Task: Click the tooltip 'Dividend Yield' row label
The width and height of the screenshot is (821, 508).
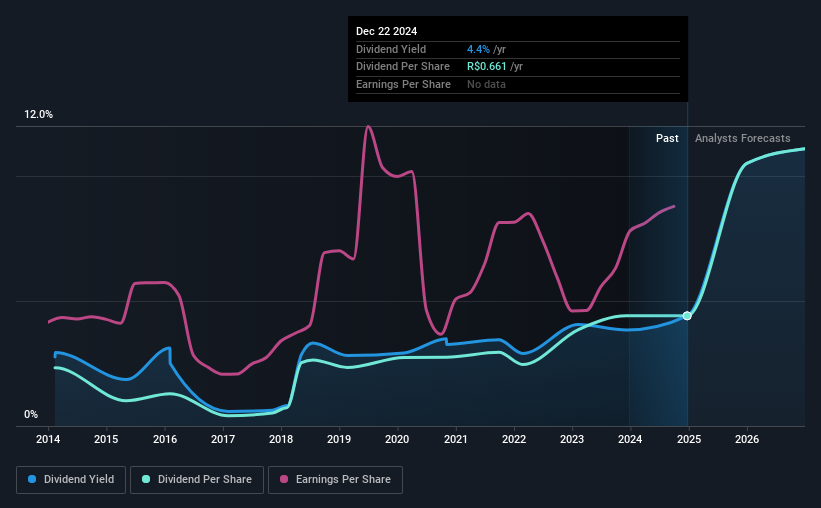Action: [x=391, y=49]
